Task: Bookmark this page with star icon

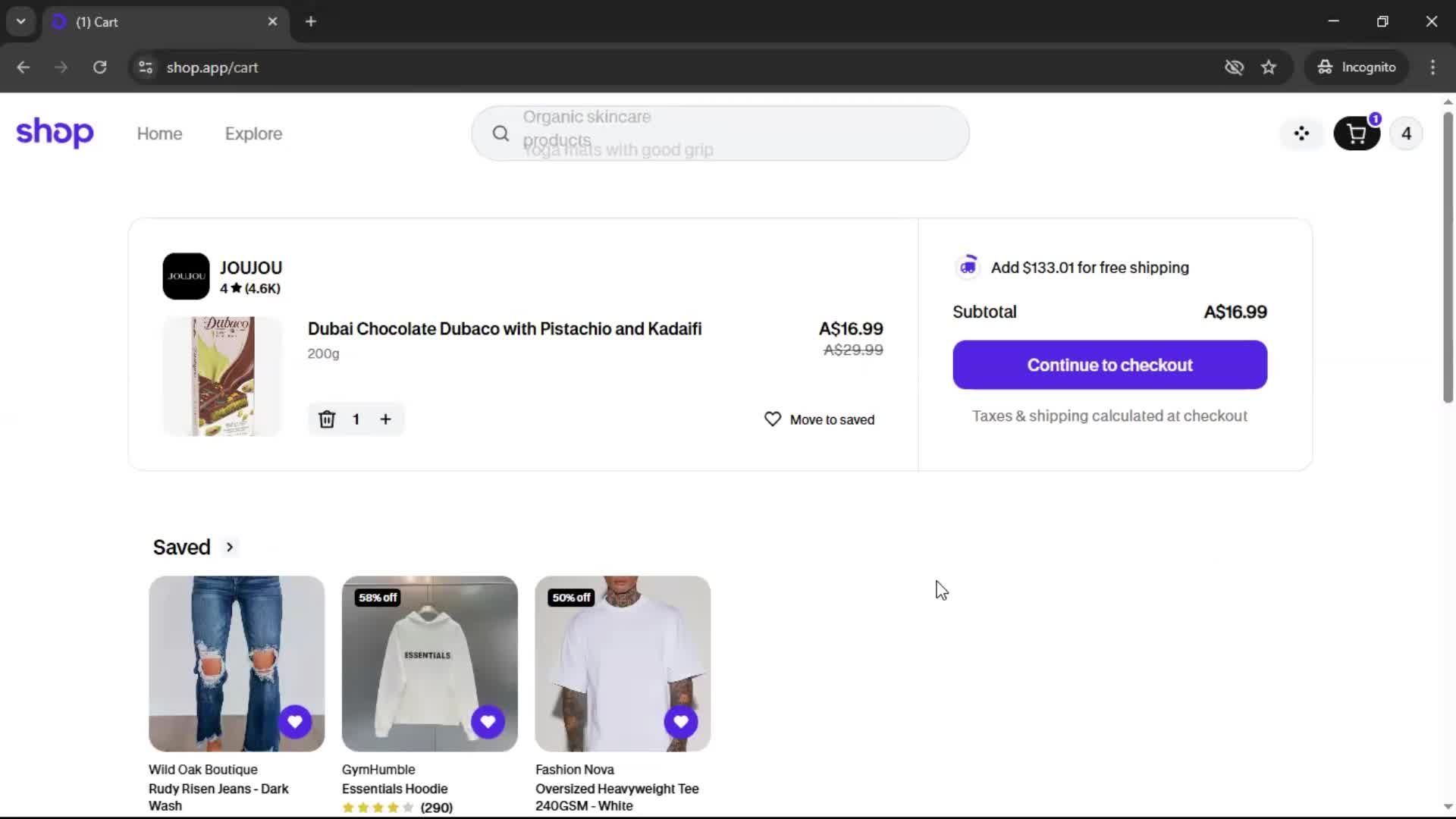Action: [x=1269, y=67]
